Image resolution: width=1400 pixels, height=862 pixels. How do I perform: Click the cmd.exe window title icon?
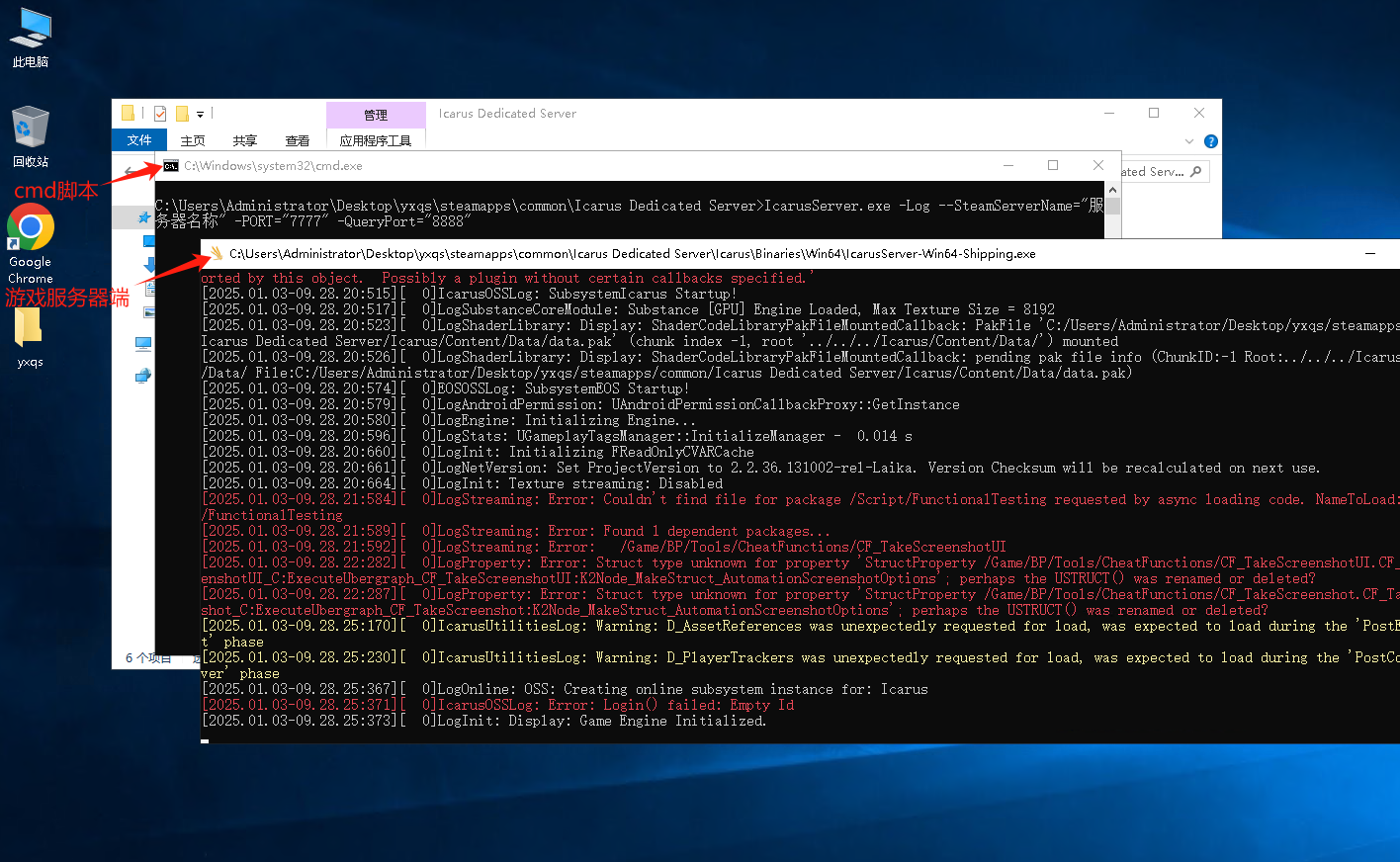click(x=171, y=166)
